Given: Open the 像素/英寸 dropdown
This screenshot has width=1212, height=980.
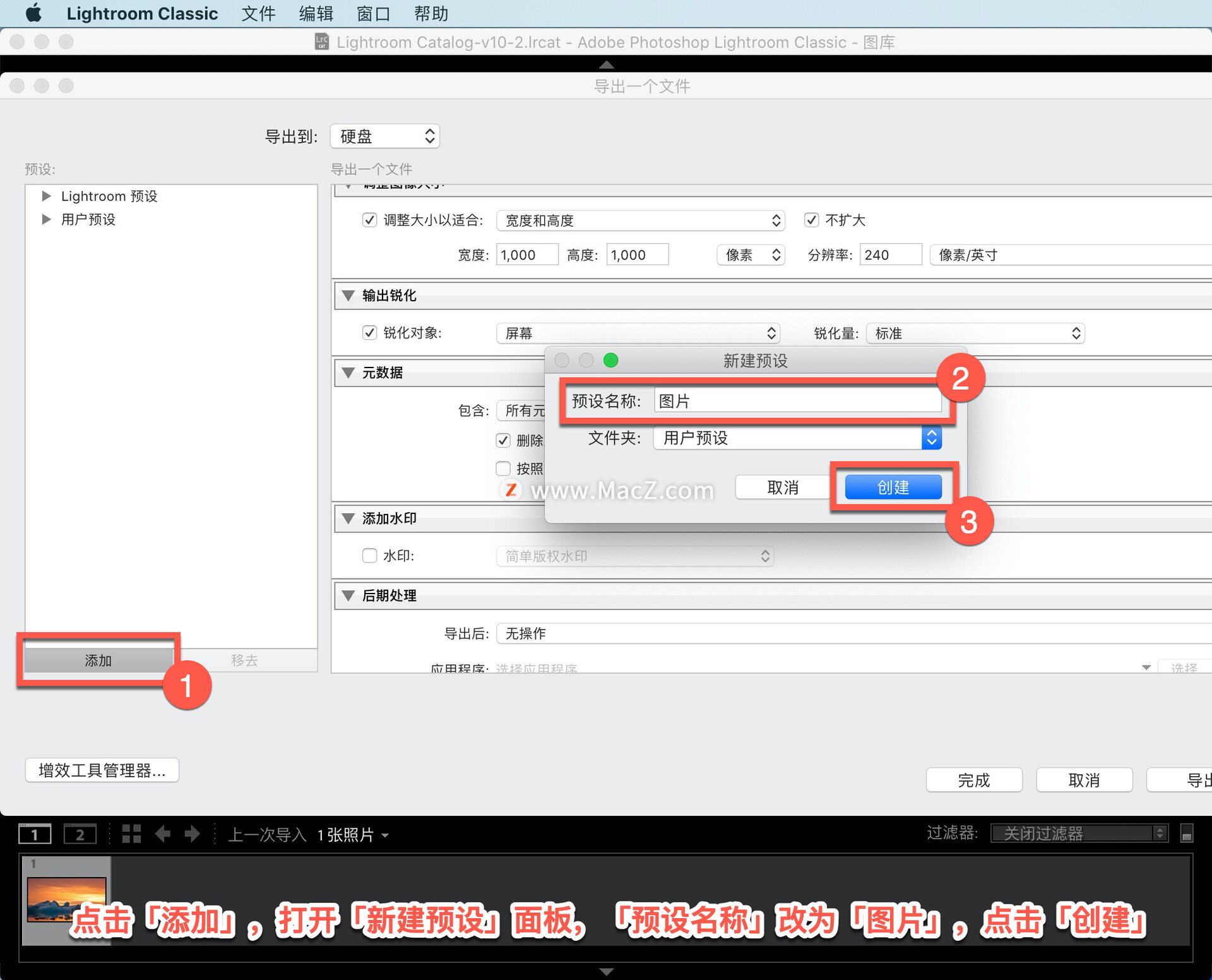Looking at the screenshot, I should click(1071, 255).
